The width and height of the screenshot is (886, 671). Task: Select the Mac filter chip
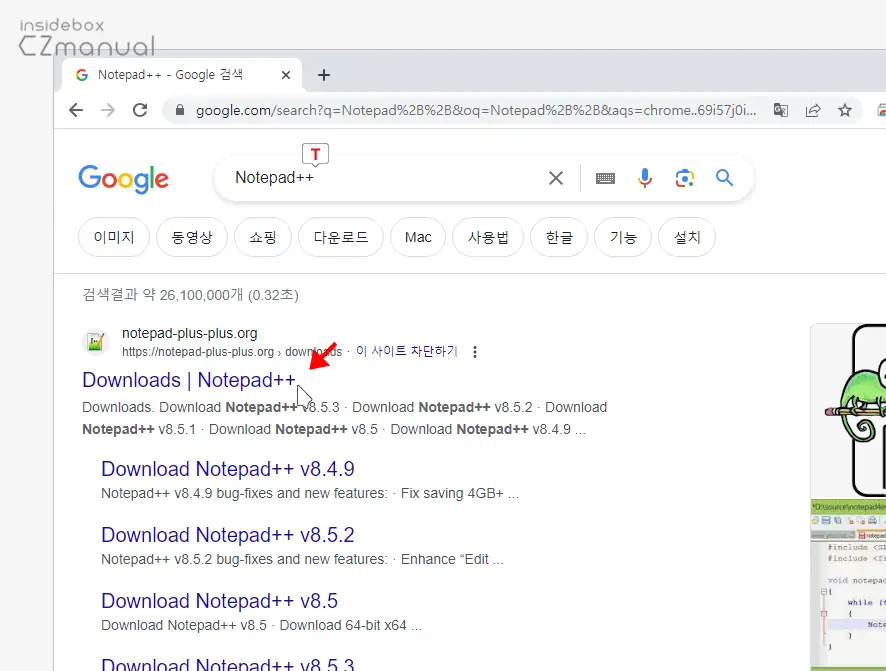click(417, 237)
